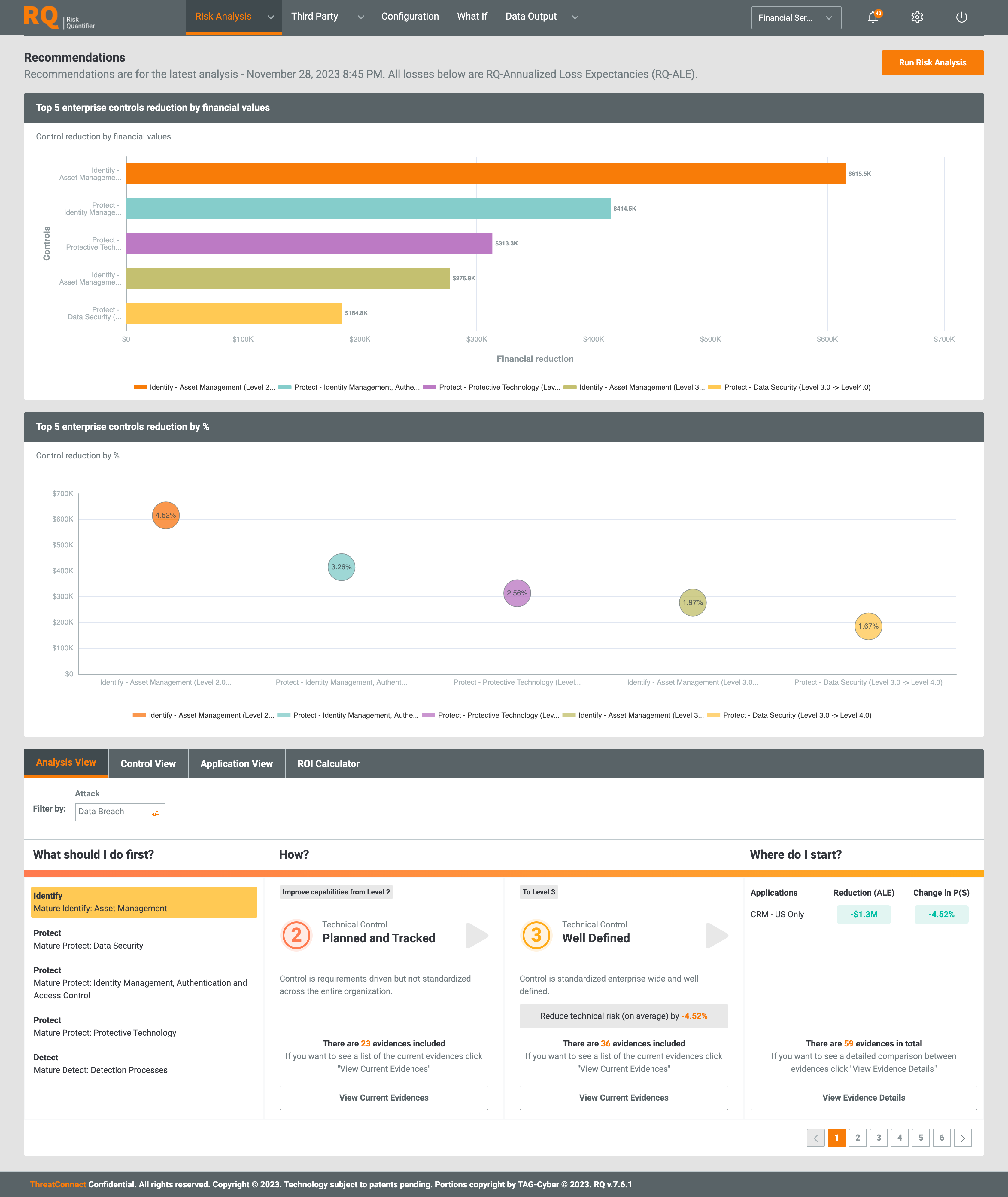
Task: Select the Application View tab
Action: point(236,763)
